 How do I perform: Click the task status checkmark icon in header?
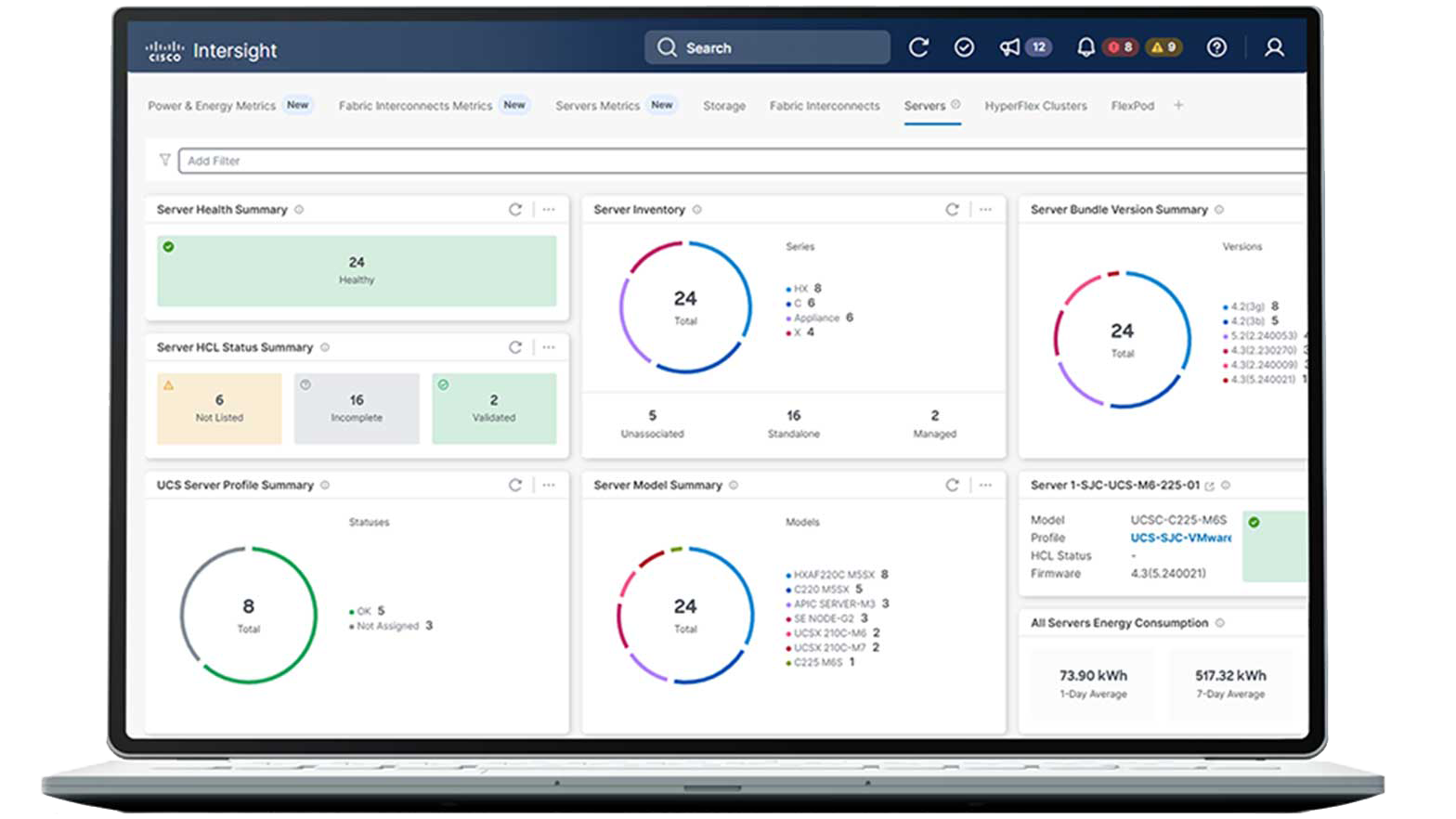tap(964, 47)
